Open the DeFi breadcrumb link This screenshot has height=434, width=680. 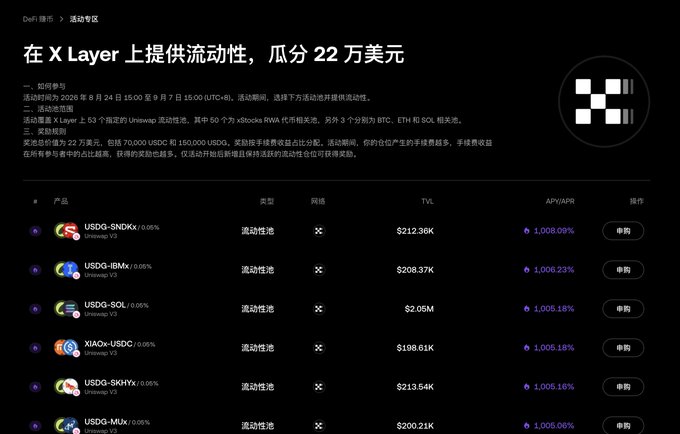click(38, 19)
